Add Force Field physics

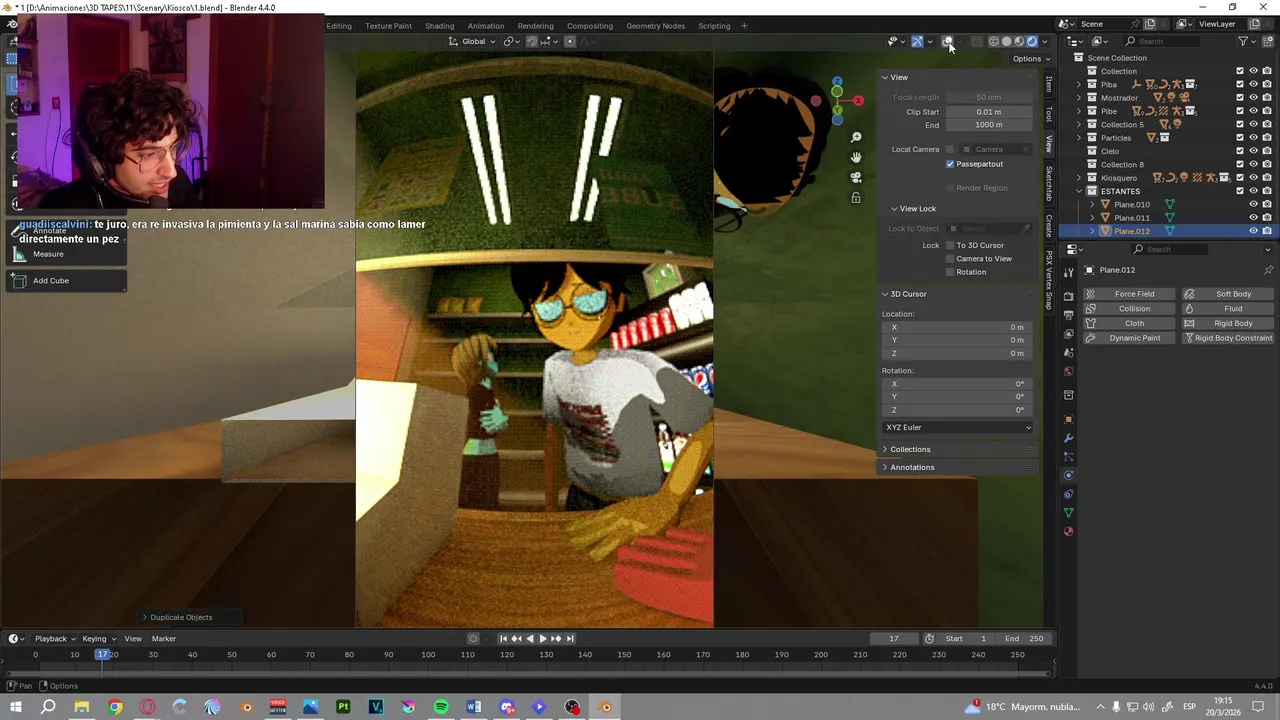point(1130,294)
